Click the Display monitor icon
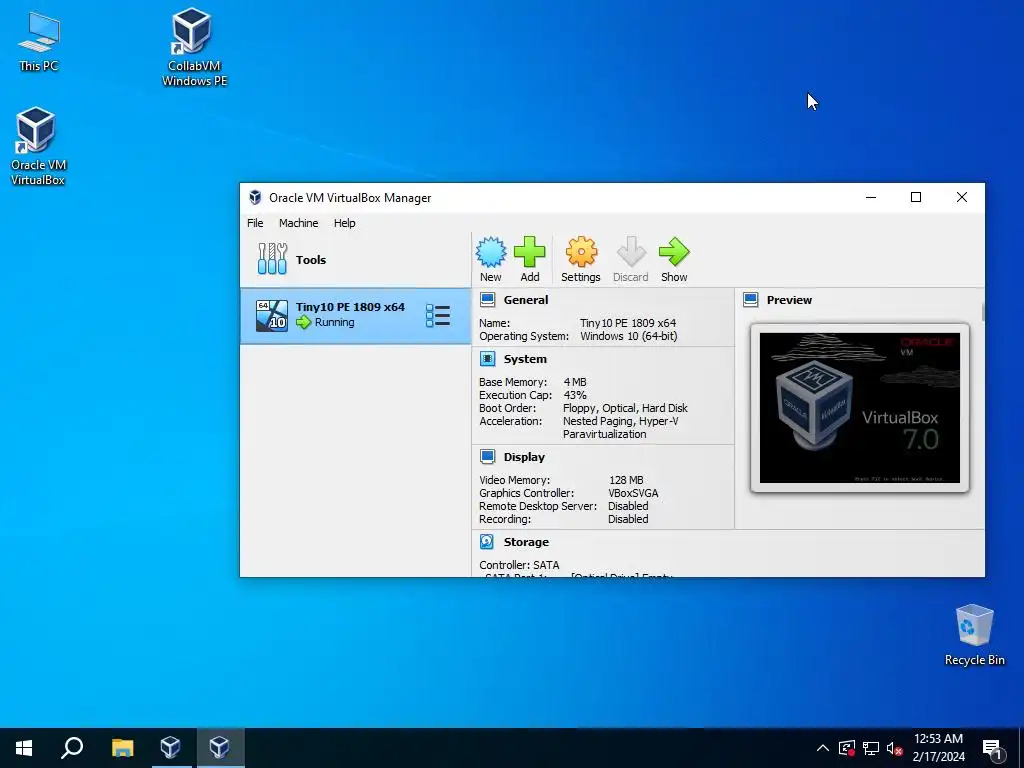Image resolution: width=1024 pixels, height=768 pixels. (487, 456)
